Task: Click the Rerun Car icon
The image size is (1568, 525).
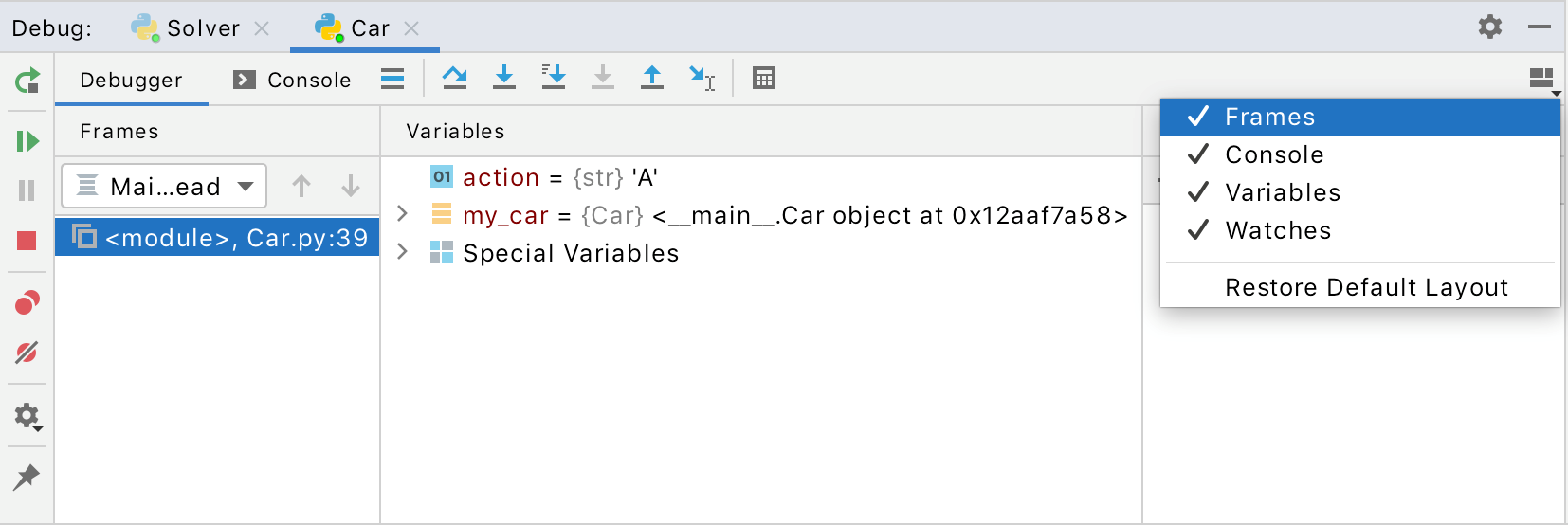Action: point(27,81)
